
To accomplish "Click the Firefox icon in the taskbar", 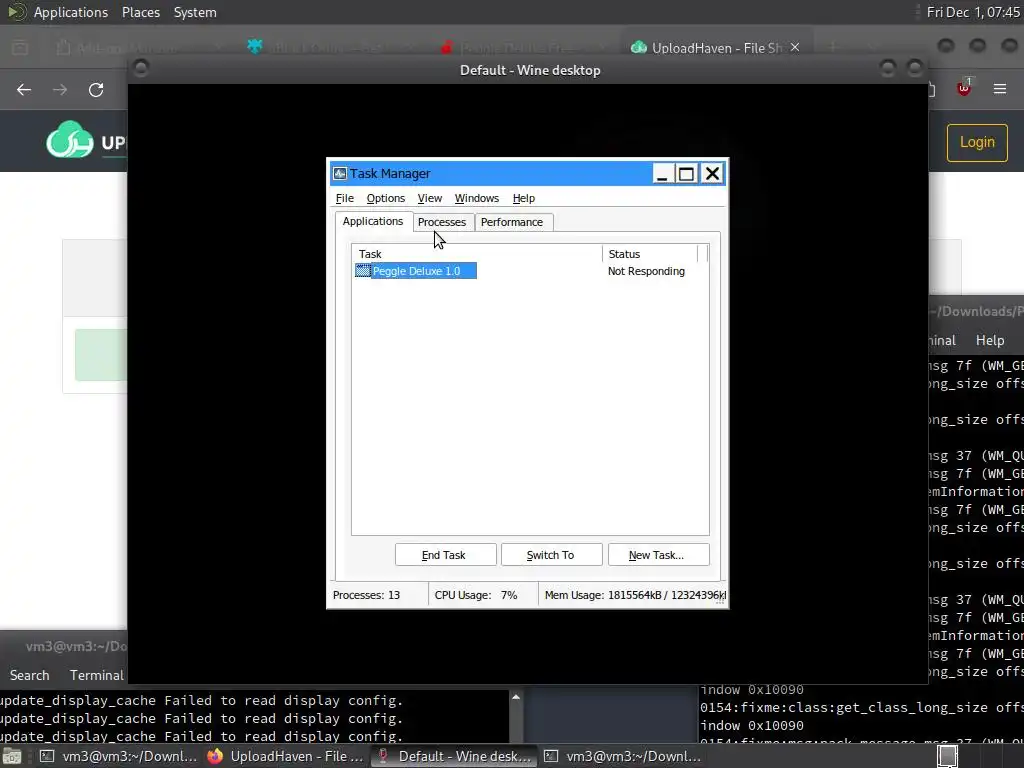I will tap(215, 756).
